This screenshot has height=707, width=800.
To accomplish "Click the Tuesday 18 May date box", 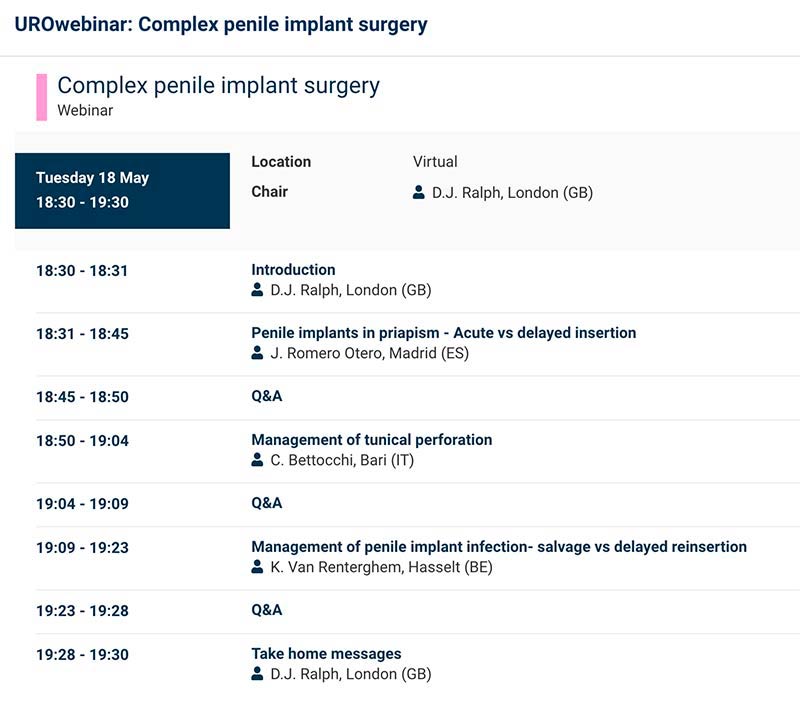I will (122, 190).
